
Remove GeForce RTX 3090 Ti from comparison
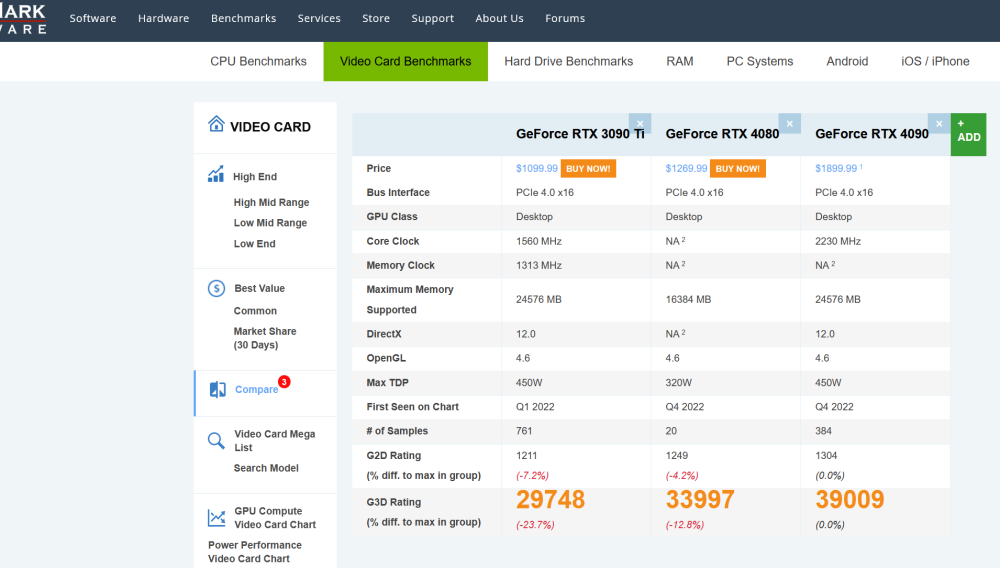click(x=640, y=124)
